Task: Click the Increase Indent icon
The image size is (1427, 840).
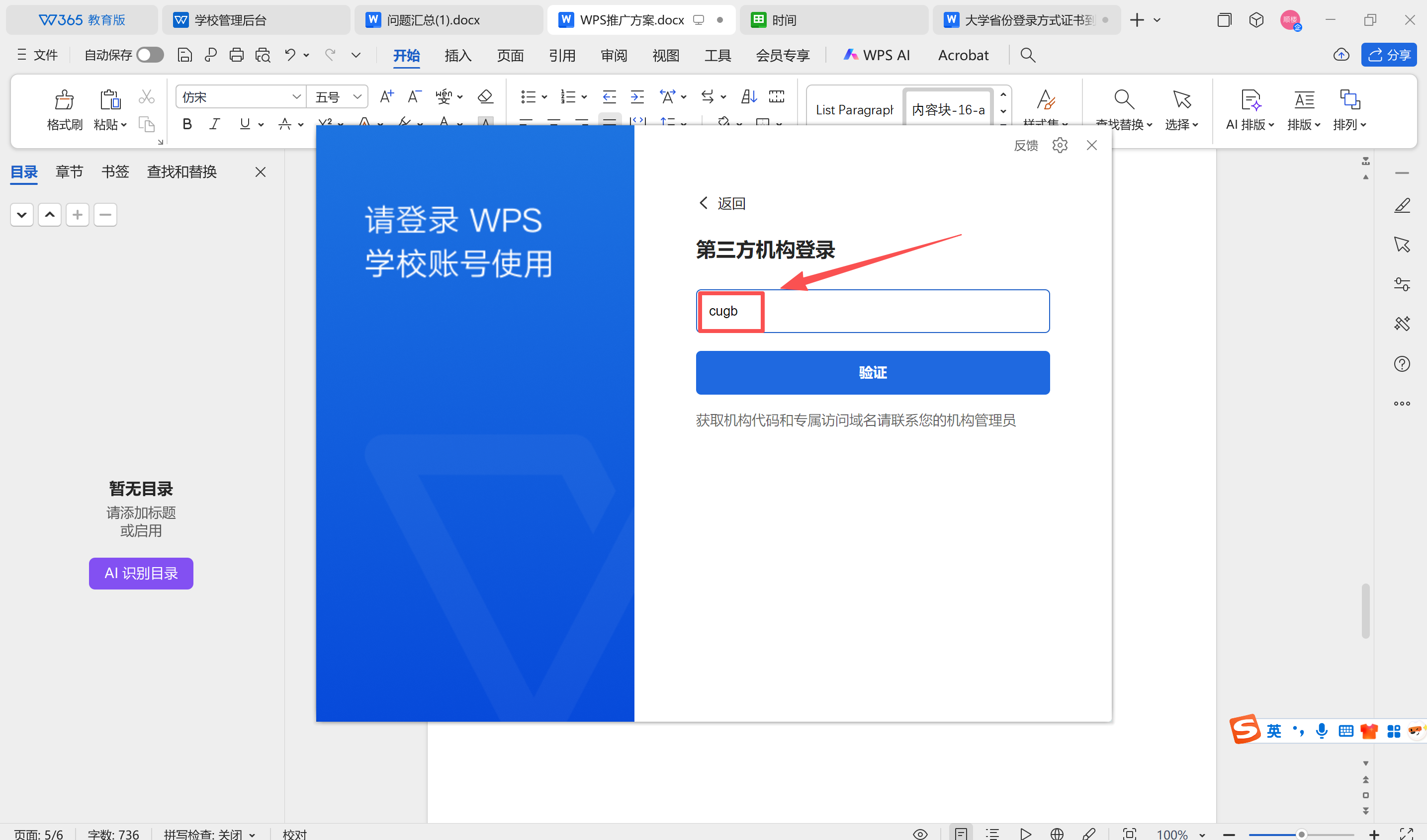Action: pos(637,97)
